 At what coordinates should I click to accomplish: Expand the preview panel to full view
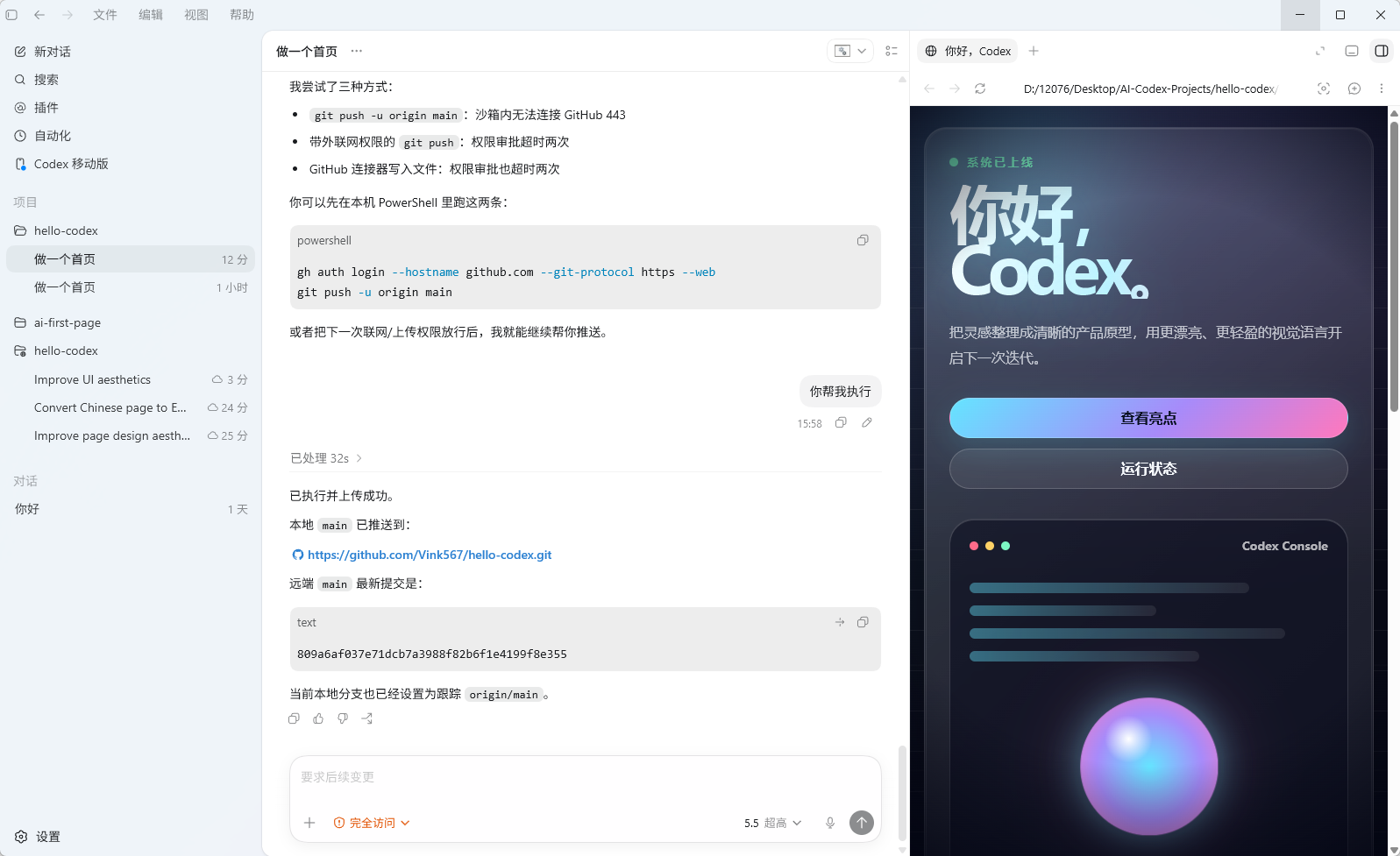click(x=1320, y=51)
